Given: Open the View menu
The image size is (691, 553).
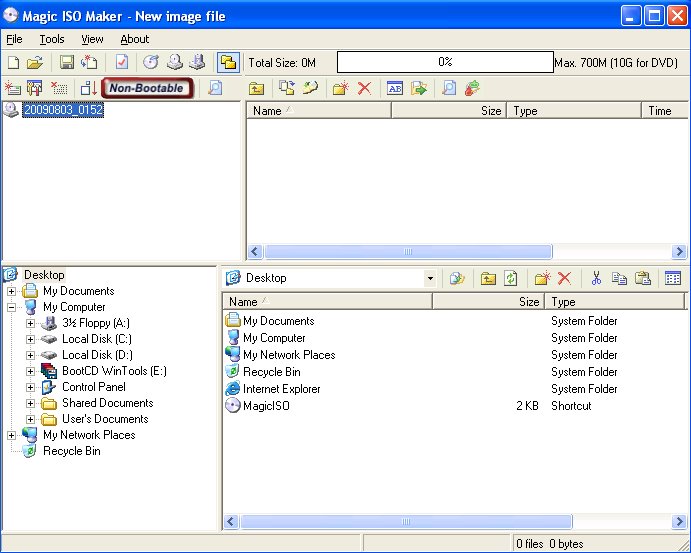Looking at the screenshot, I should coord(92,39).
